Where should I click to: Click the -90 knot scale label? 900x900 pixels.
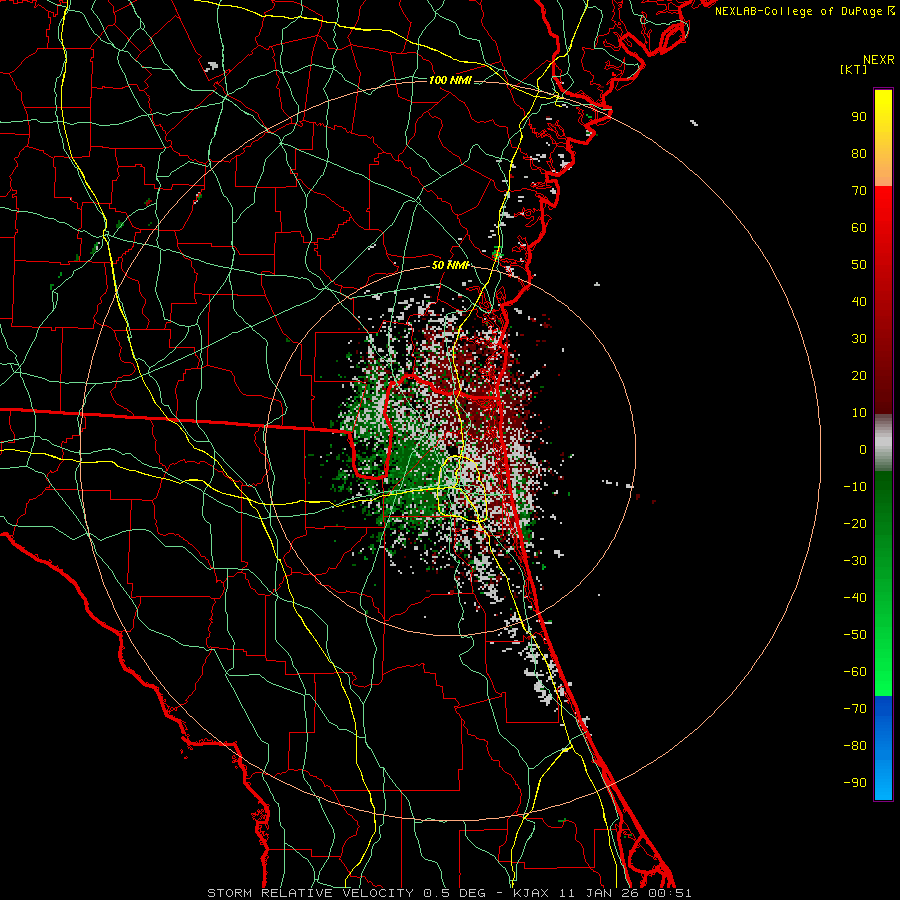click(855, 783)
